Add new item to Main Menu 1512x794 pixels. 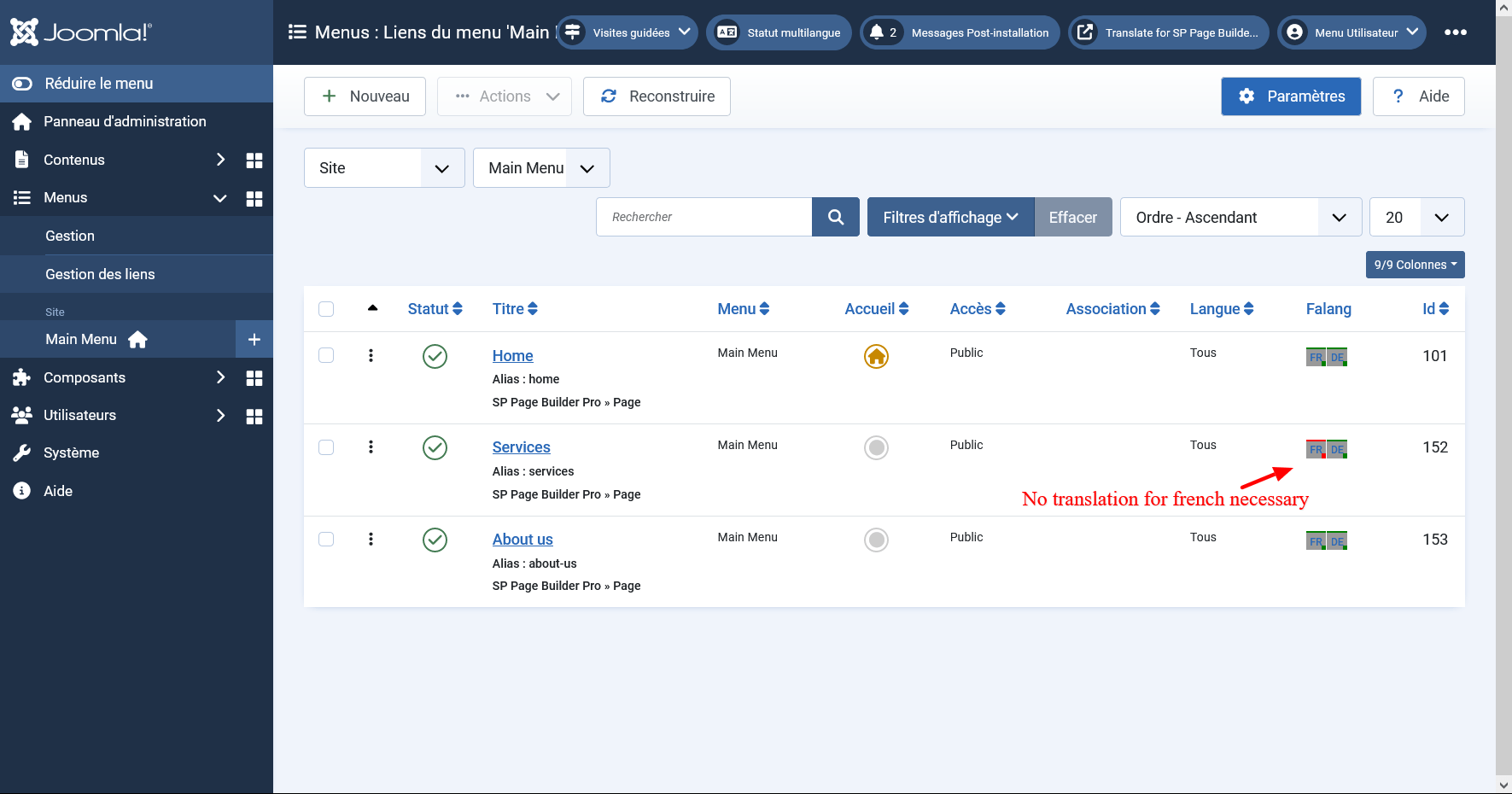254,340
